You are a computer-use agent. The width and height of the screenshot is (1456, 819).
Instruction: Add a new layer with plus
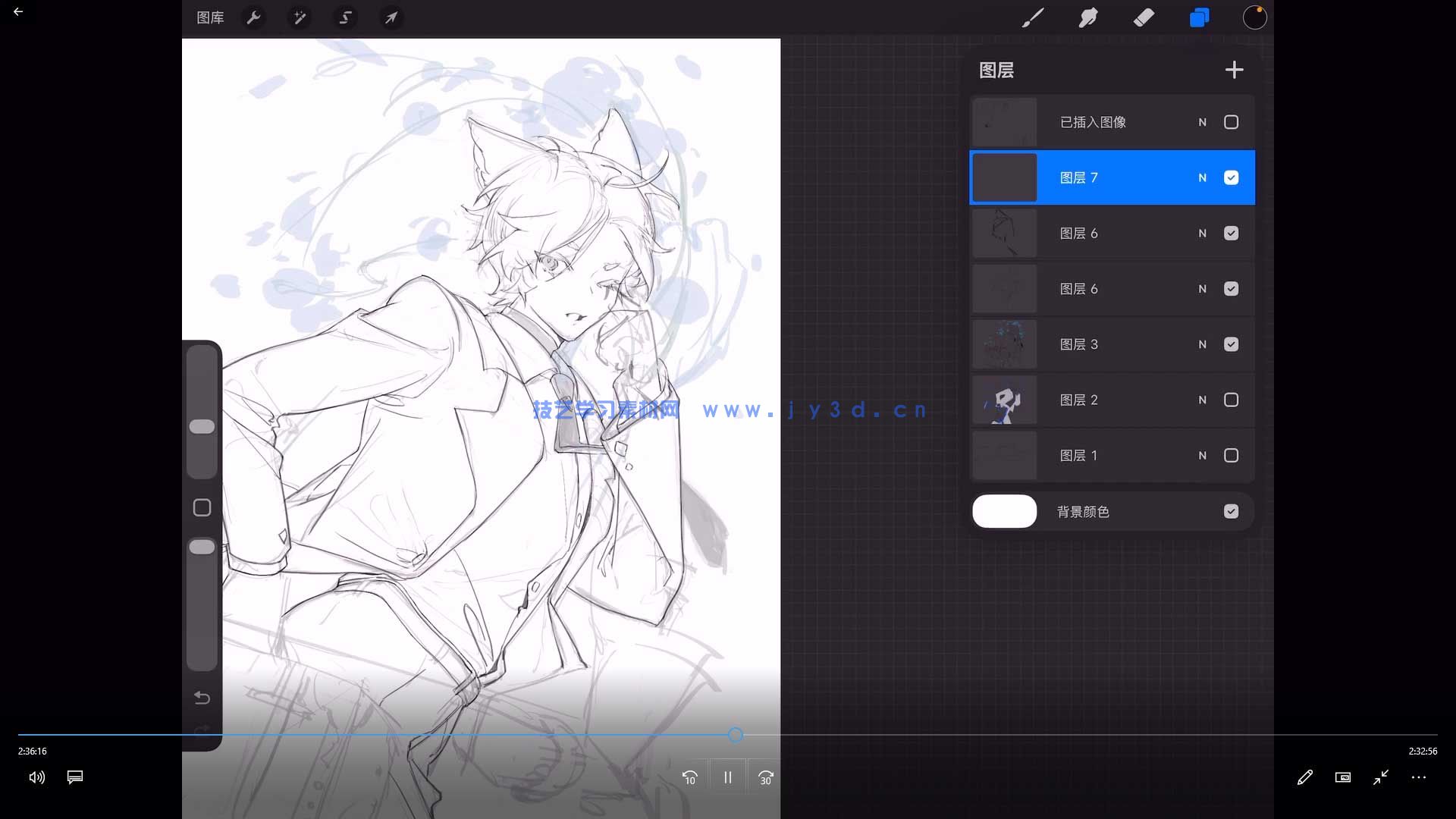[1234, 70]
